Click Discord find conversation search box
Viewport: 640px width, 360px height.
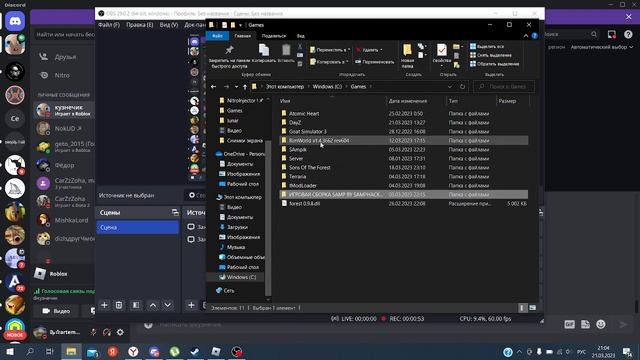pos(64,35)
